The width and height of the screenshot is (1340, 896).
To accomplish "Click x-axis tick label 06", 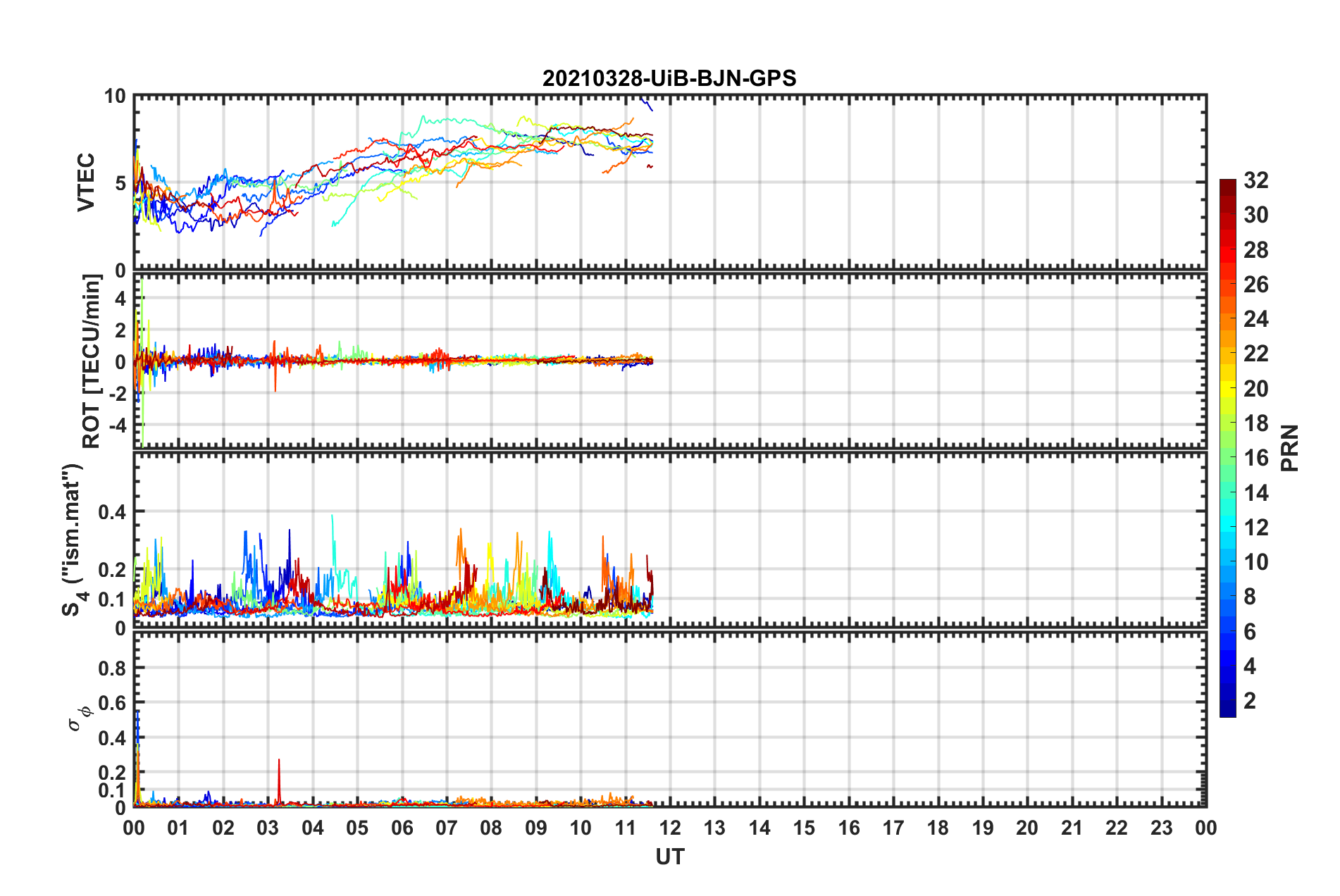I will 402,828.
